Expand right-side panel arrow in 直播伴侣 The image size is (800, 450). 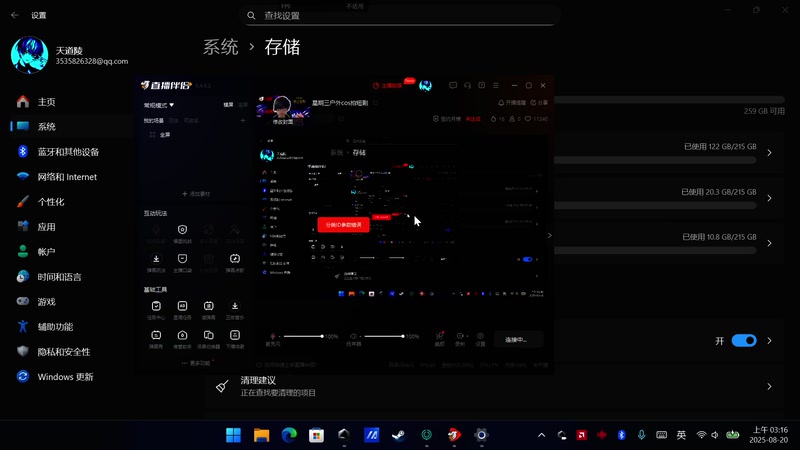pyautogui.click(x=549, y=235)
